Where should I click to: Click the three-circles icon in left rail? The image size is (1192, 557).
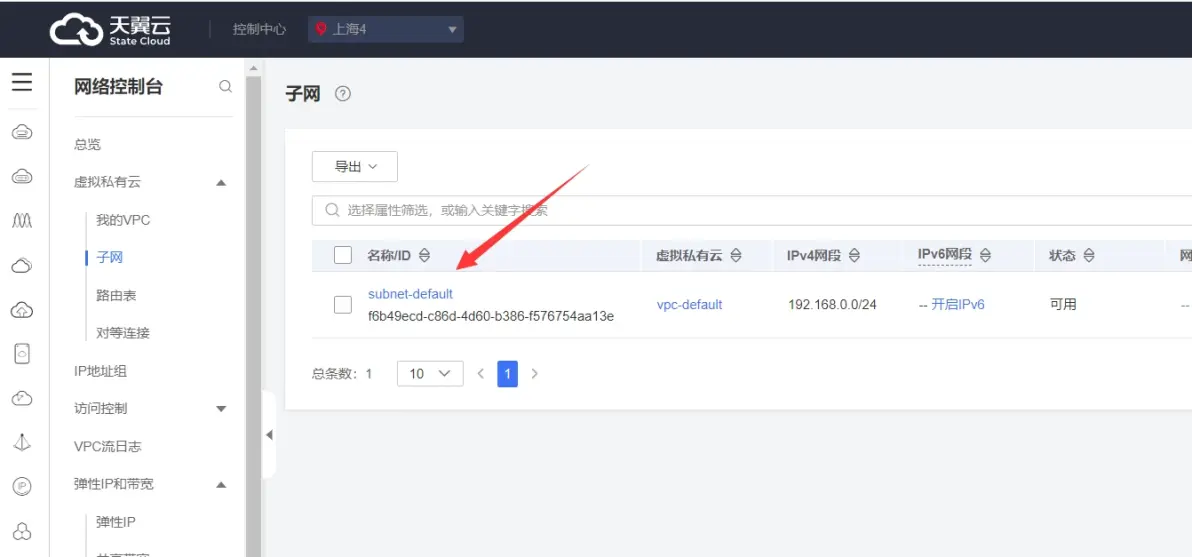coord(22,530)
